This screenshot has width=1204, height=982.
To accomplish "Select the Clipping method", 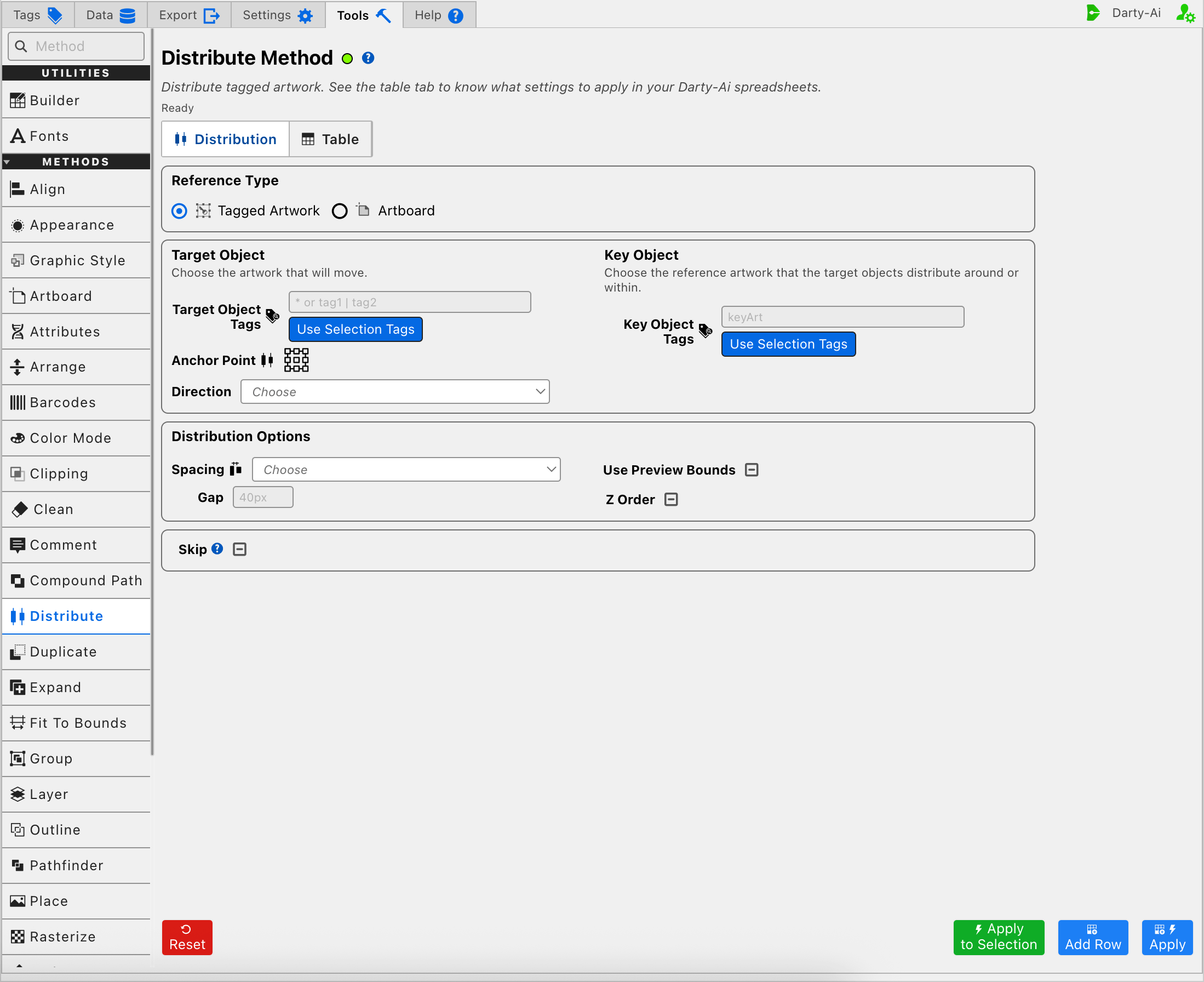I will click(76, 473).
